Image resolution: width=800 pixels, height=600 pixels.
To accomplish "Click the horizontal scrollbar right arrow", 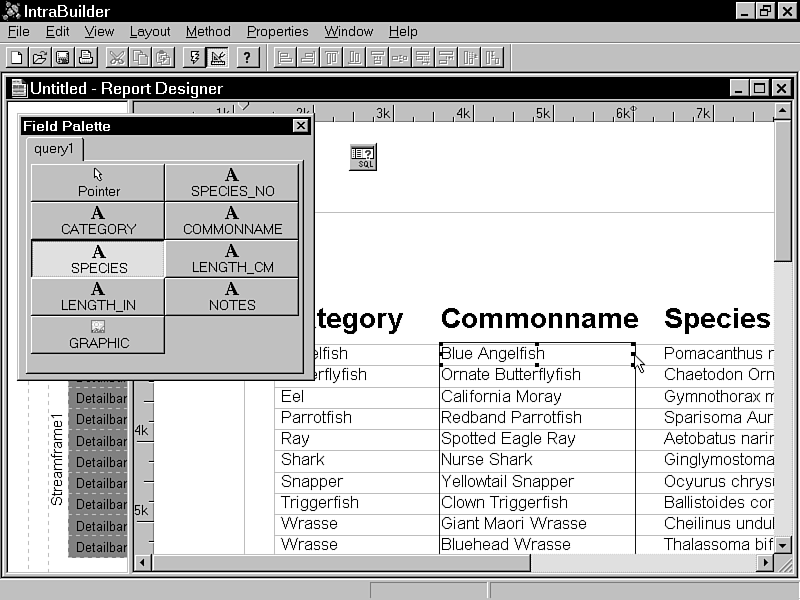I will [765, 563].
